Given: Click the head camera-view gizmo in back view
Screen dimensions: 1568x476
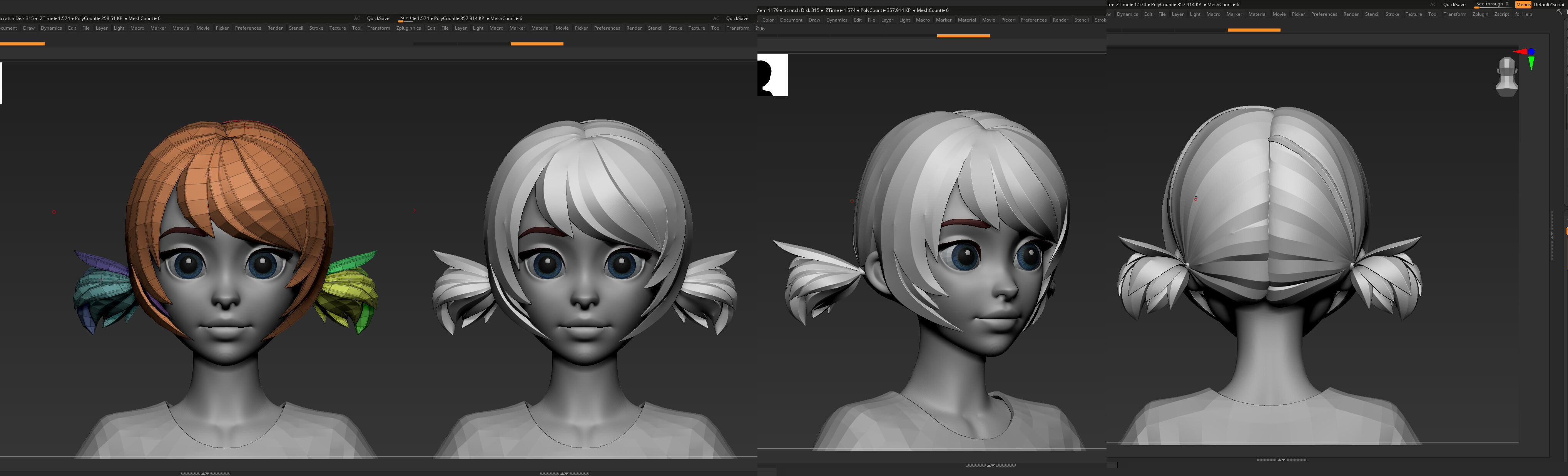Looking at the screenshot, I should tap(1506, 77).
